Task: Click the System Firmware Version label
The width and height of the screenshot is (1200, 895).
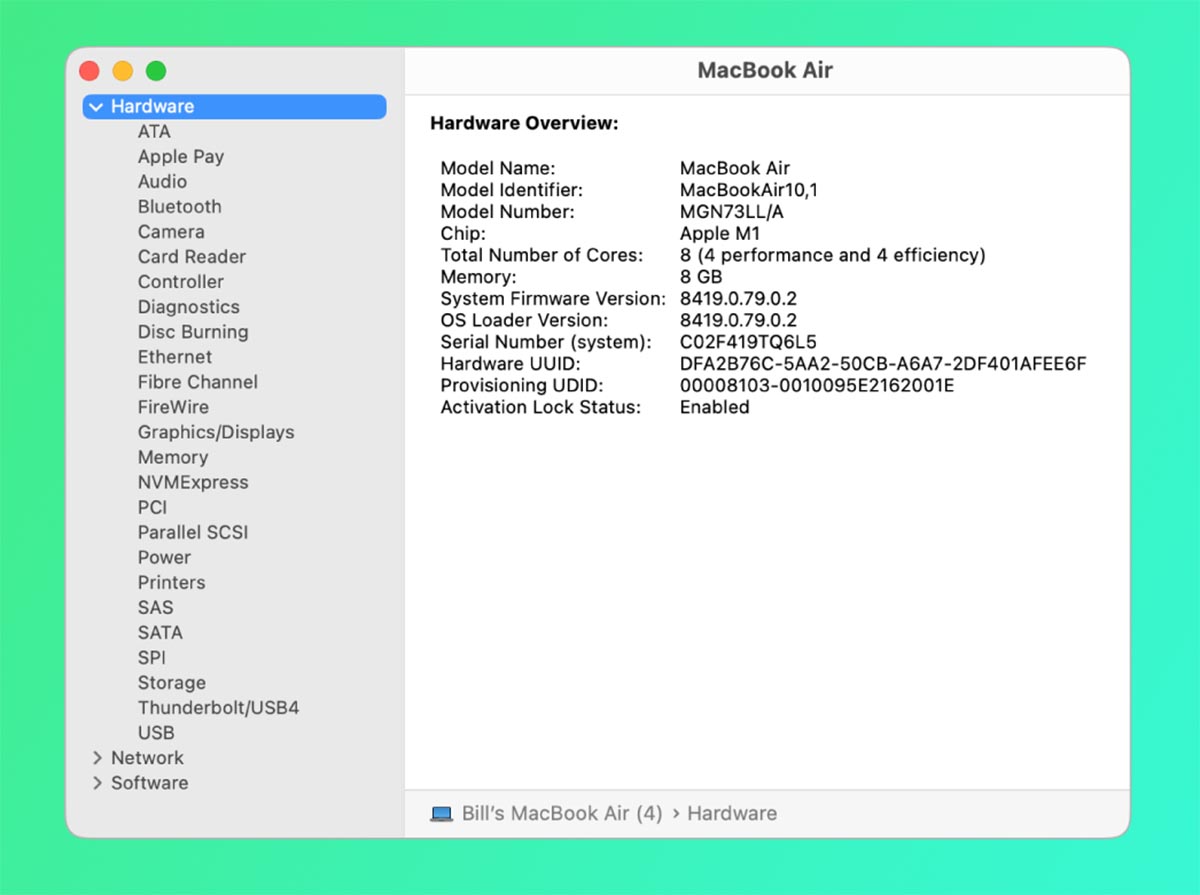Action: click(x=553, y=299)
